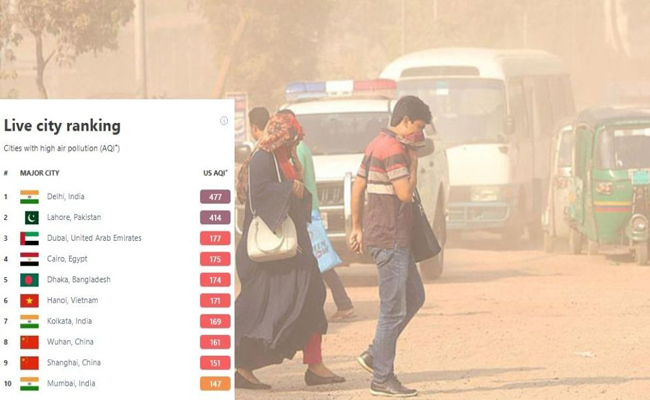
Task: Open Dubai, United Arab Emirates entry
Action: 94,238
